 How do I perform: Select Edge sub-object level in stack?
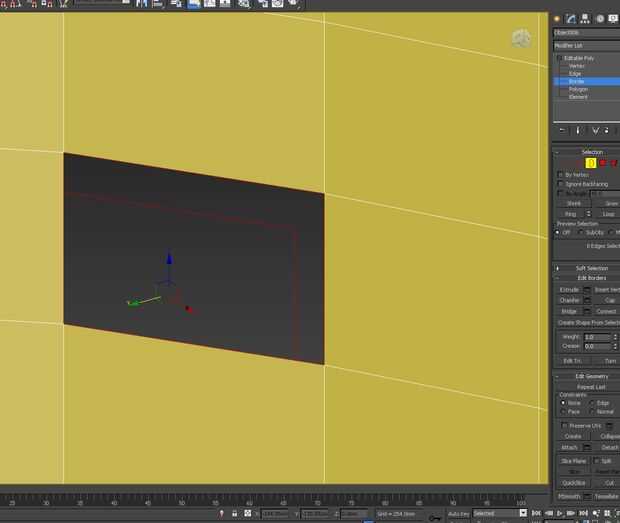[575, 74]
